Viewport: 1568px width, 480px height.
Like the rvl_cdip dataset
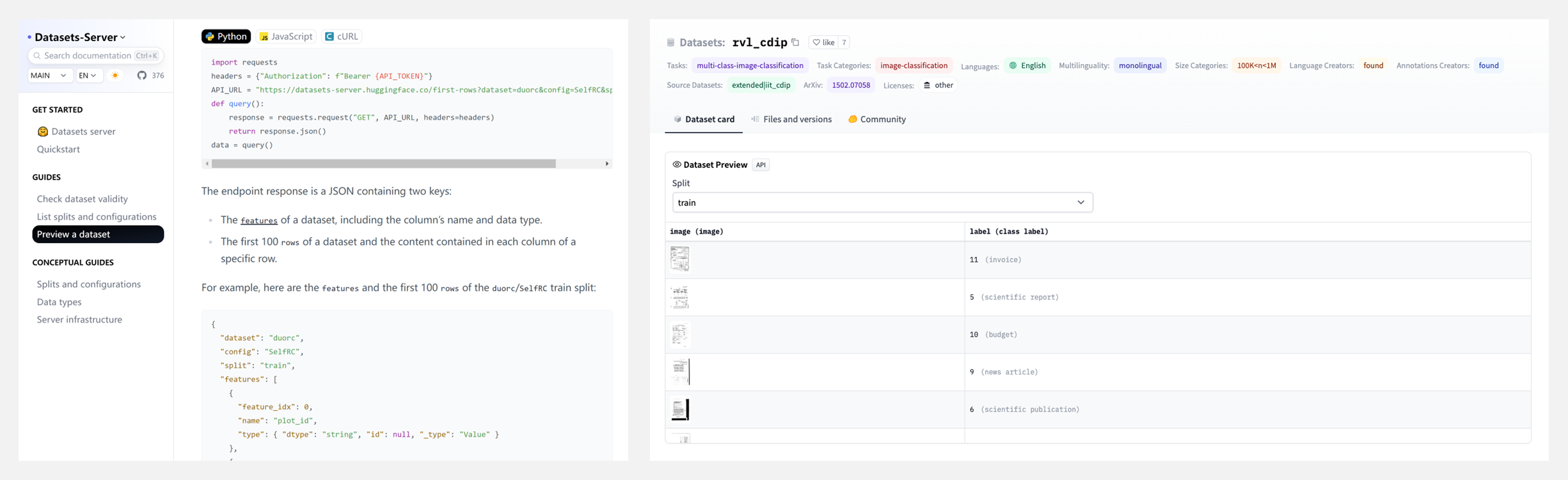pyautogui.click(x=823, y=42)
